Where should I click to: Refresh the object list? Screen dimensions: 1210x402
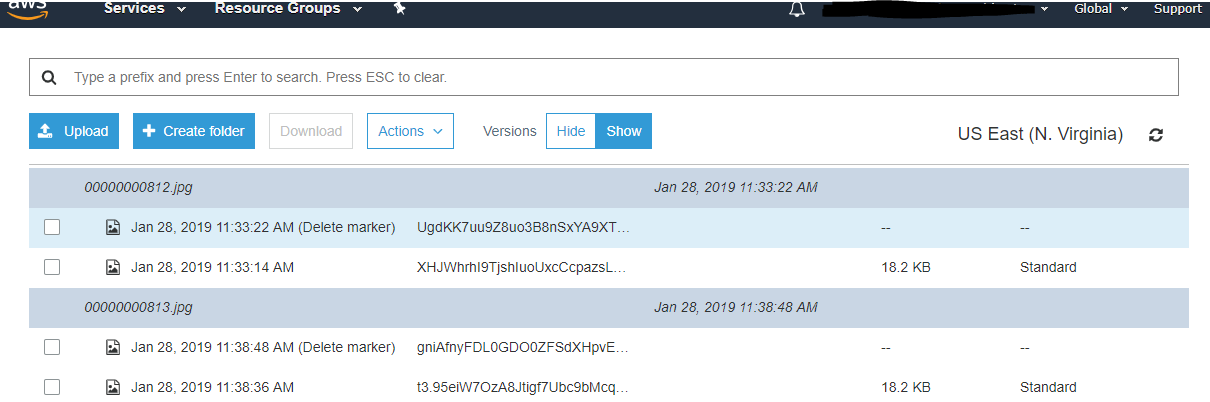point(1156,135)
